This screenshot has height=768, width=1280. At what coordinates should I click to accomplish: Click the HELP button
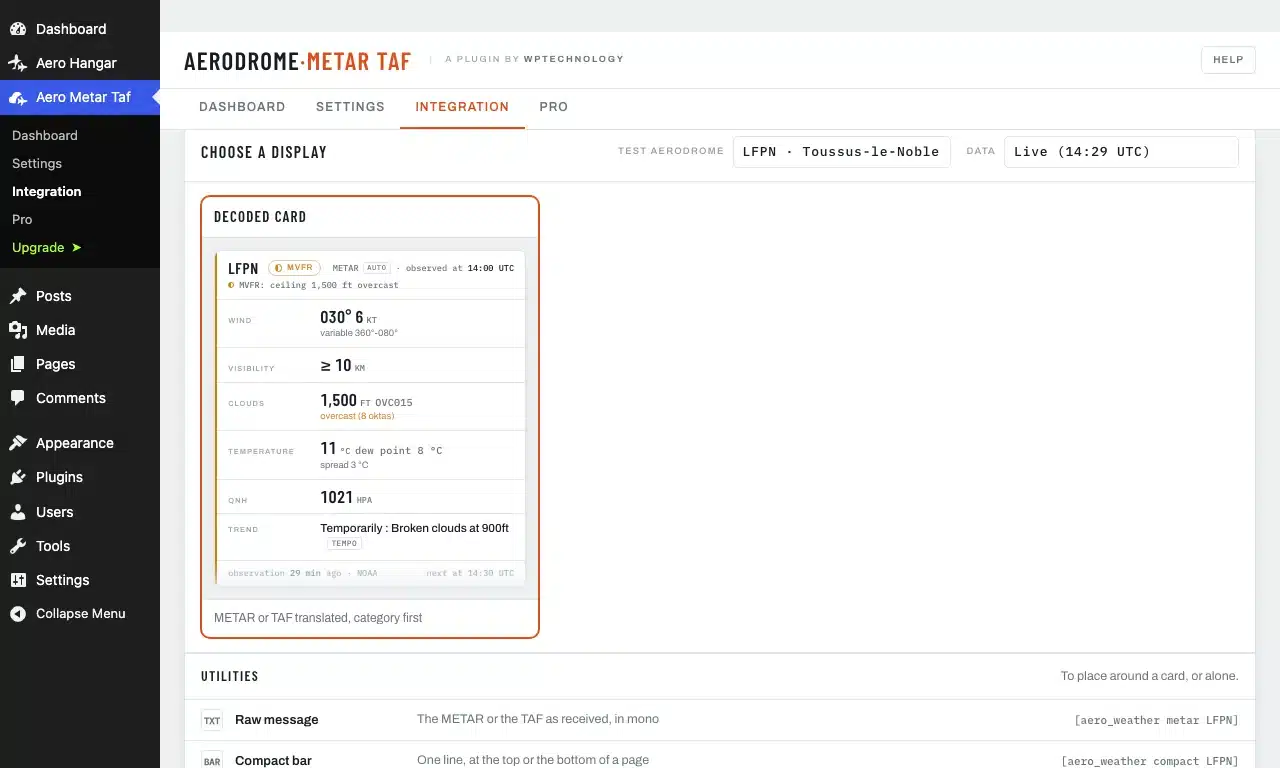[1228, 60]
